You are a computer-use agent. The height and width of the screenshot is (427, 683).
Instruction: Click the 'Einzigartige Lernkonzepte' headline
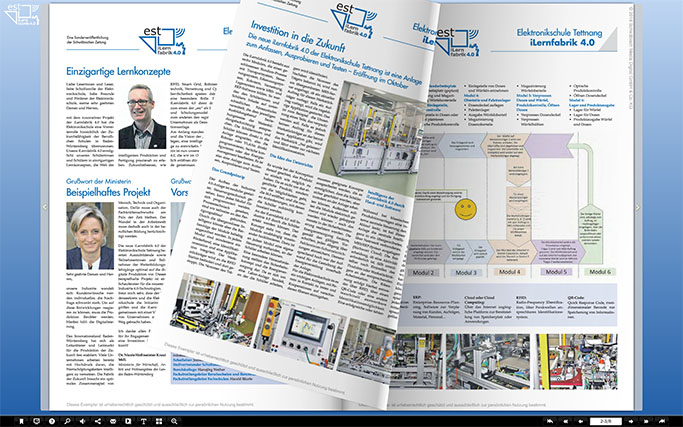click(x=118, y=71)
